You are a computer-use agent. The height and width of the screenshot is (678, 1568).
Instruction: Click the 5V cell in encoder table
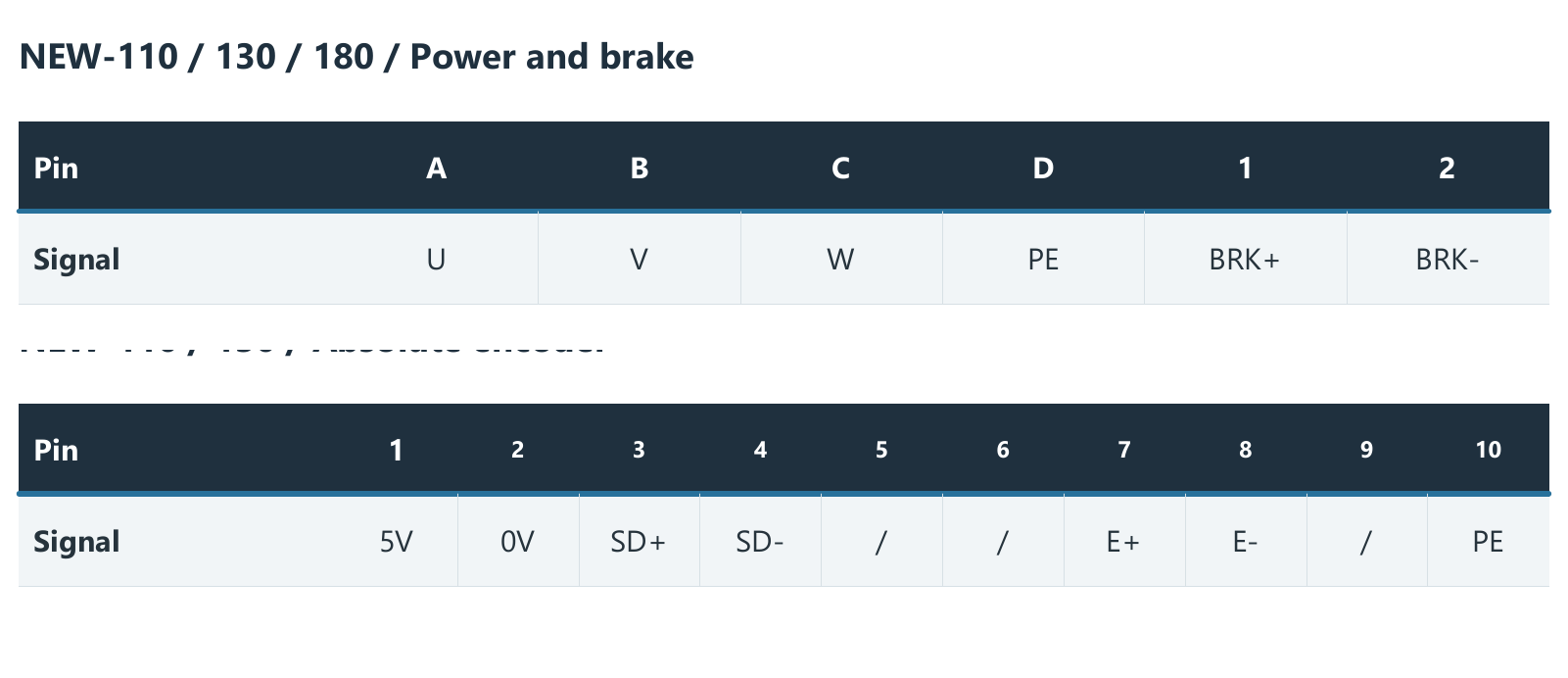pyautogui.click(x=397, y=541)
